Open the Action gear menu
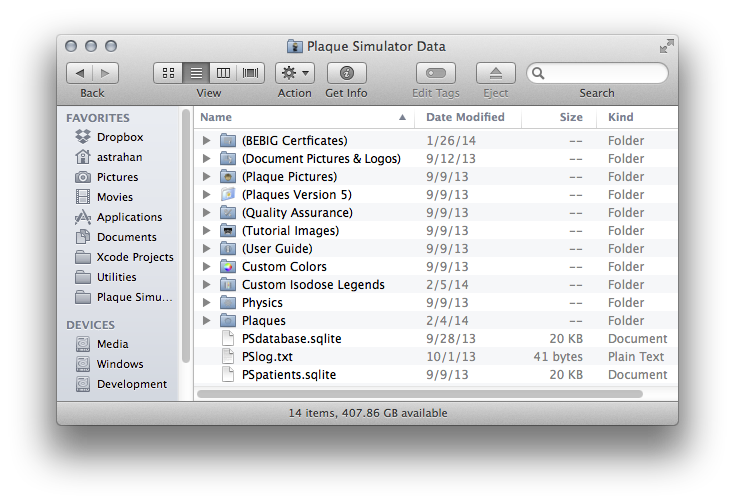 [294, 73]
